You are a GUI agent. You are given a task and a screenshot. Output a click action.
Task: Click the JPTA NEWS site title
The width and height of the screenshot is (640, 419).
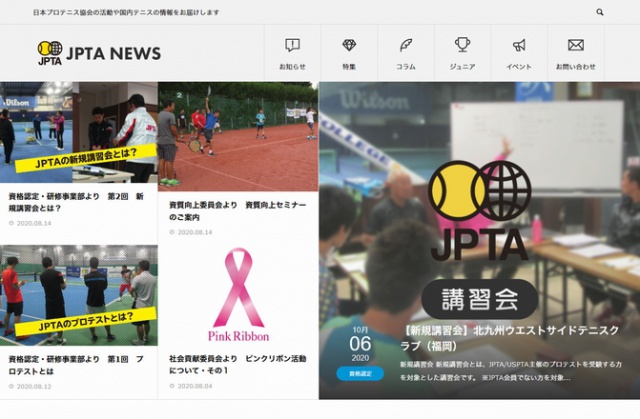click(113, 53)
